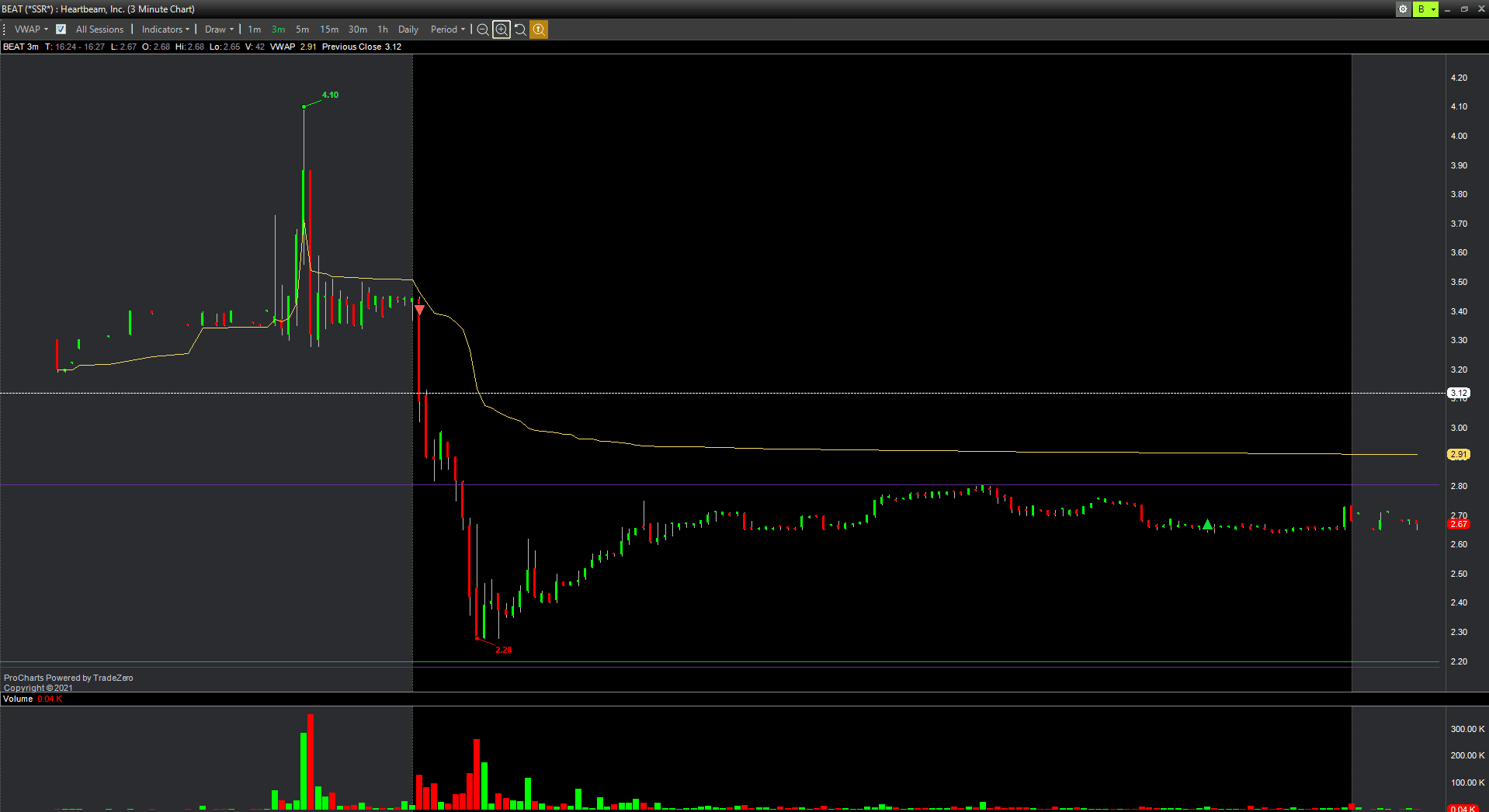This screenshot has height=812, width=1489.
Task: Select the 1m timeframe
Action: coord(255,29)
